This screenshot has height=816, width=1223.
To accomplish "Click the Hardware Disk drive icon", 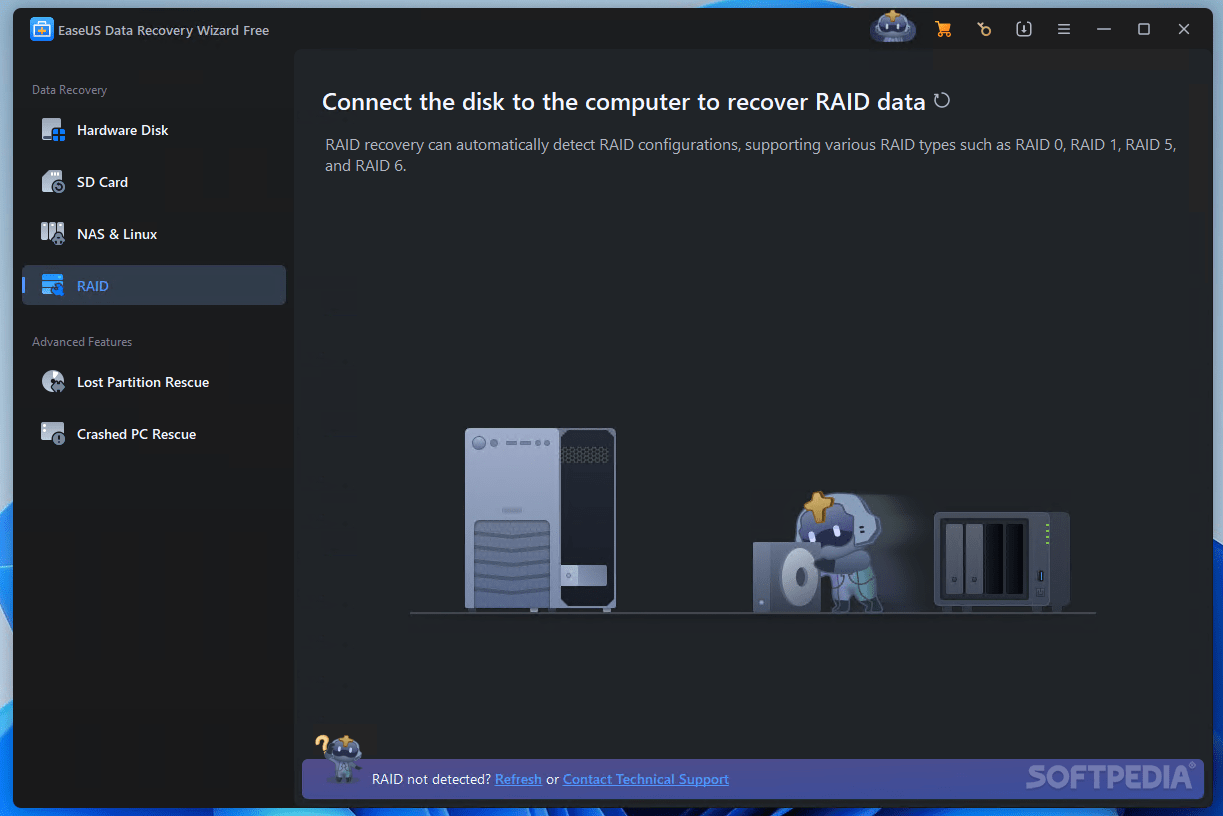I will 53,130.
